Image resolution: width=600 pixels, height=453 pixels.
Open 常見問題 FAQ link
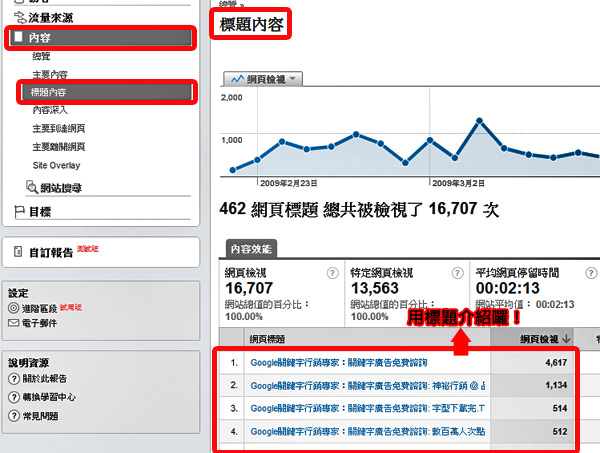click(40, 416)
